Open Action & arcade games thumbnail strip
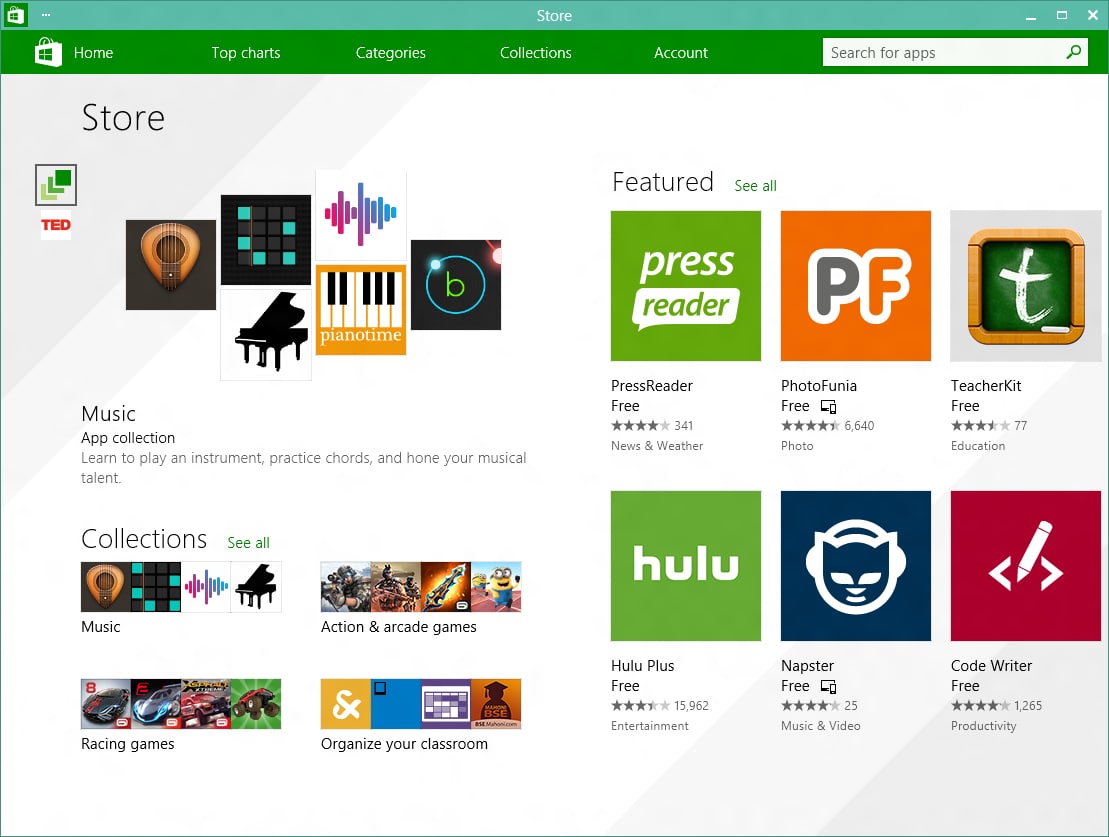1109x837 pixels. point(421,587)
